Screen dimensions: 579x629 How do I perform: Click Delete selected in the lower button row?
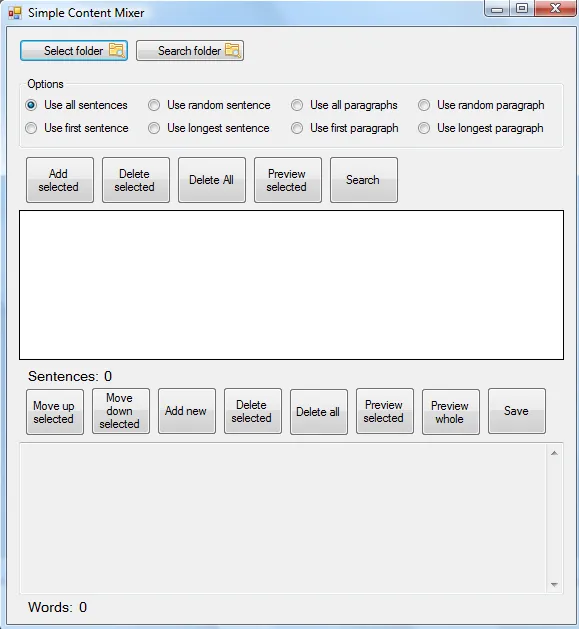pyautogui.click(x=253, y=411)
